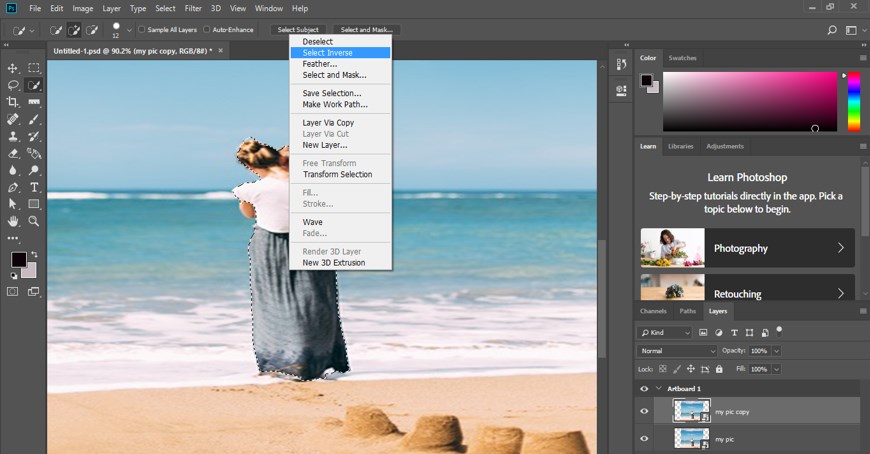Select the 'my pic' layer thumbnail
Screen dimensions: 870x454
pyautogui.click(x=691, y=438)
